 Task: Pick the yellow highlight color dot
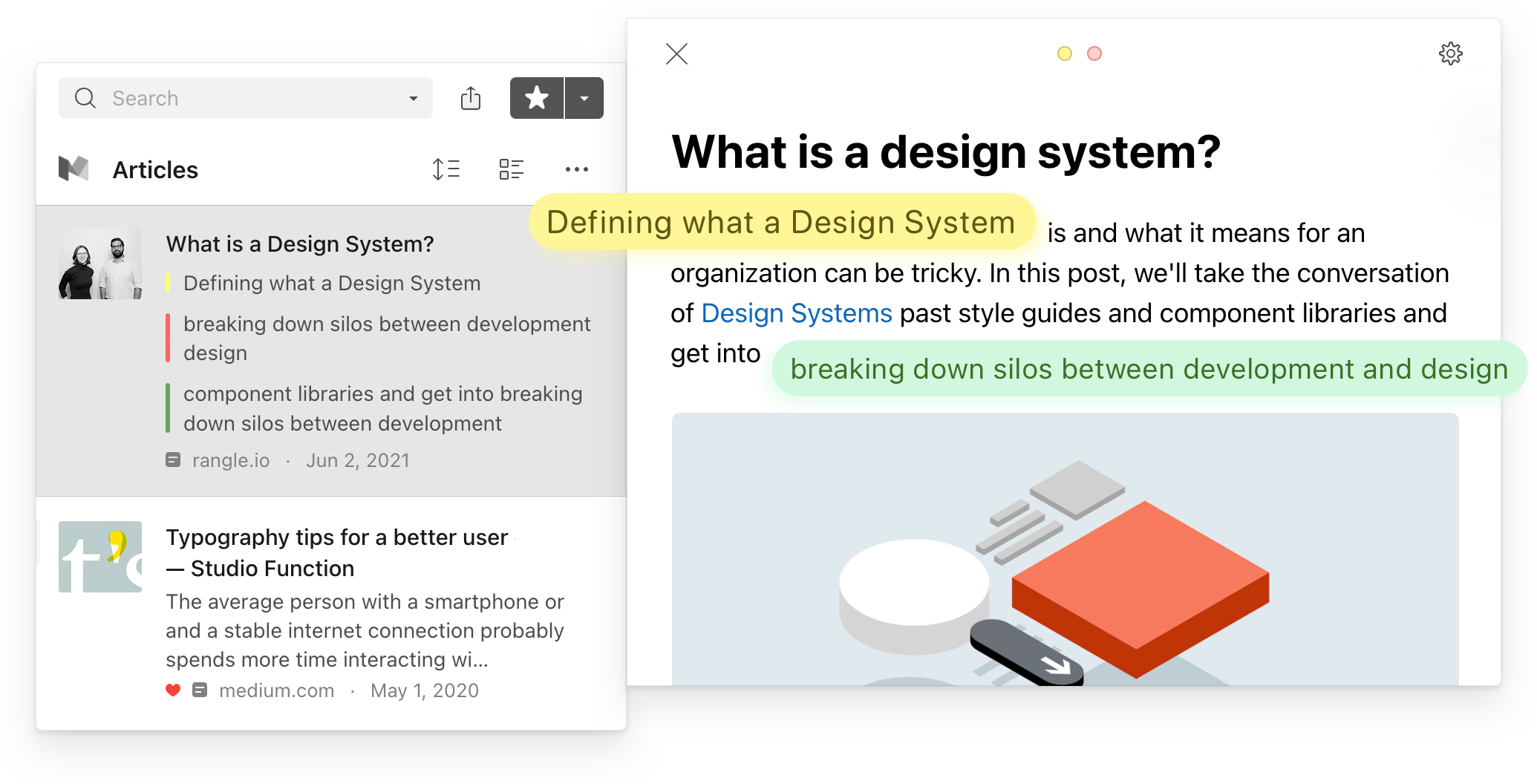[1065, 53]
